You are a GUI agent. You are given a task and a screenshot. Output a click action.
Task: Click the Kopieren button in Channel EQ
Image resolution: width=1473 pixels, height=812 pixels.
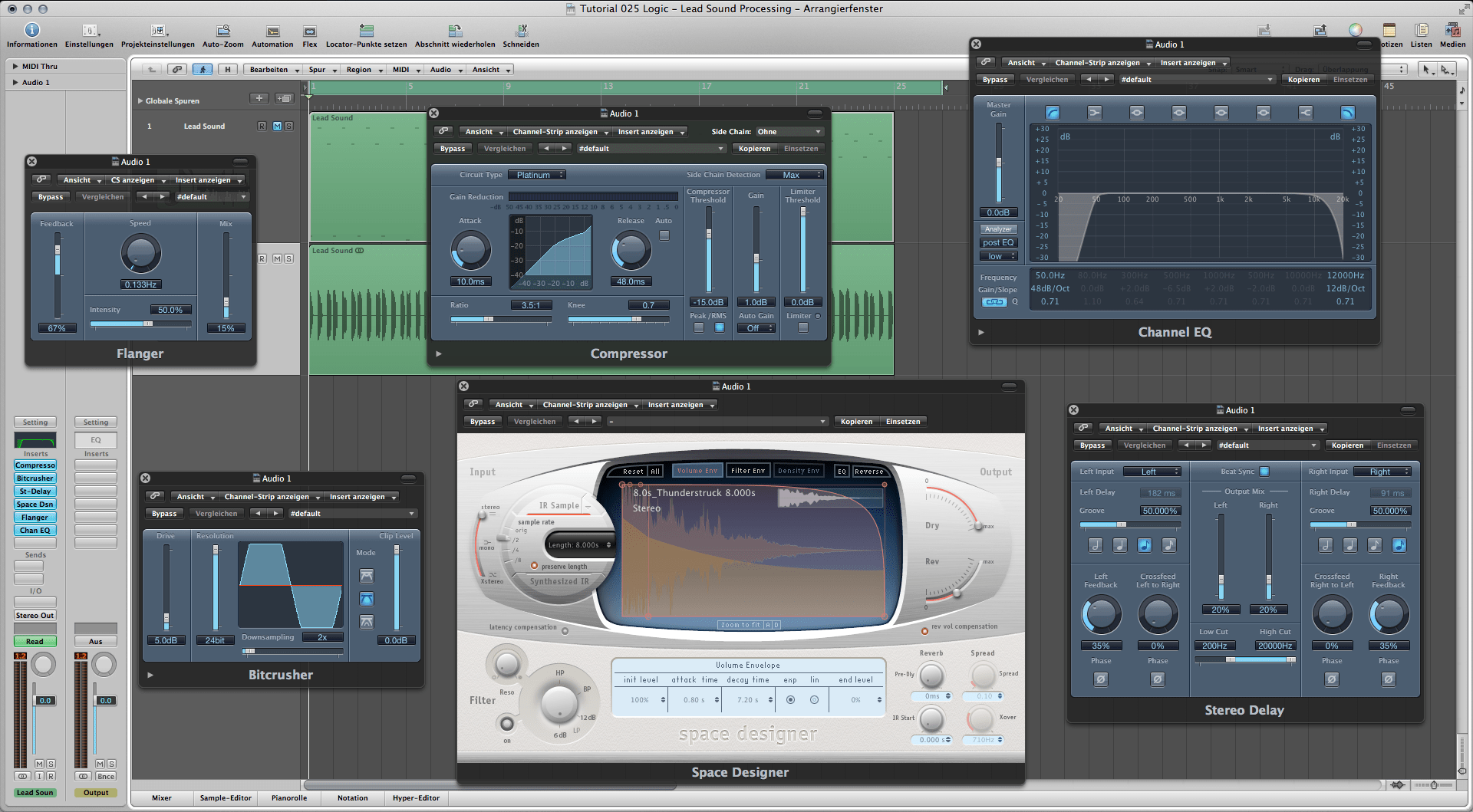tap(1303, 80)
